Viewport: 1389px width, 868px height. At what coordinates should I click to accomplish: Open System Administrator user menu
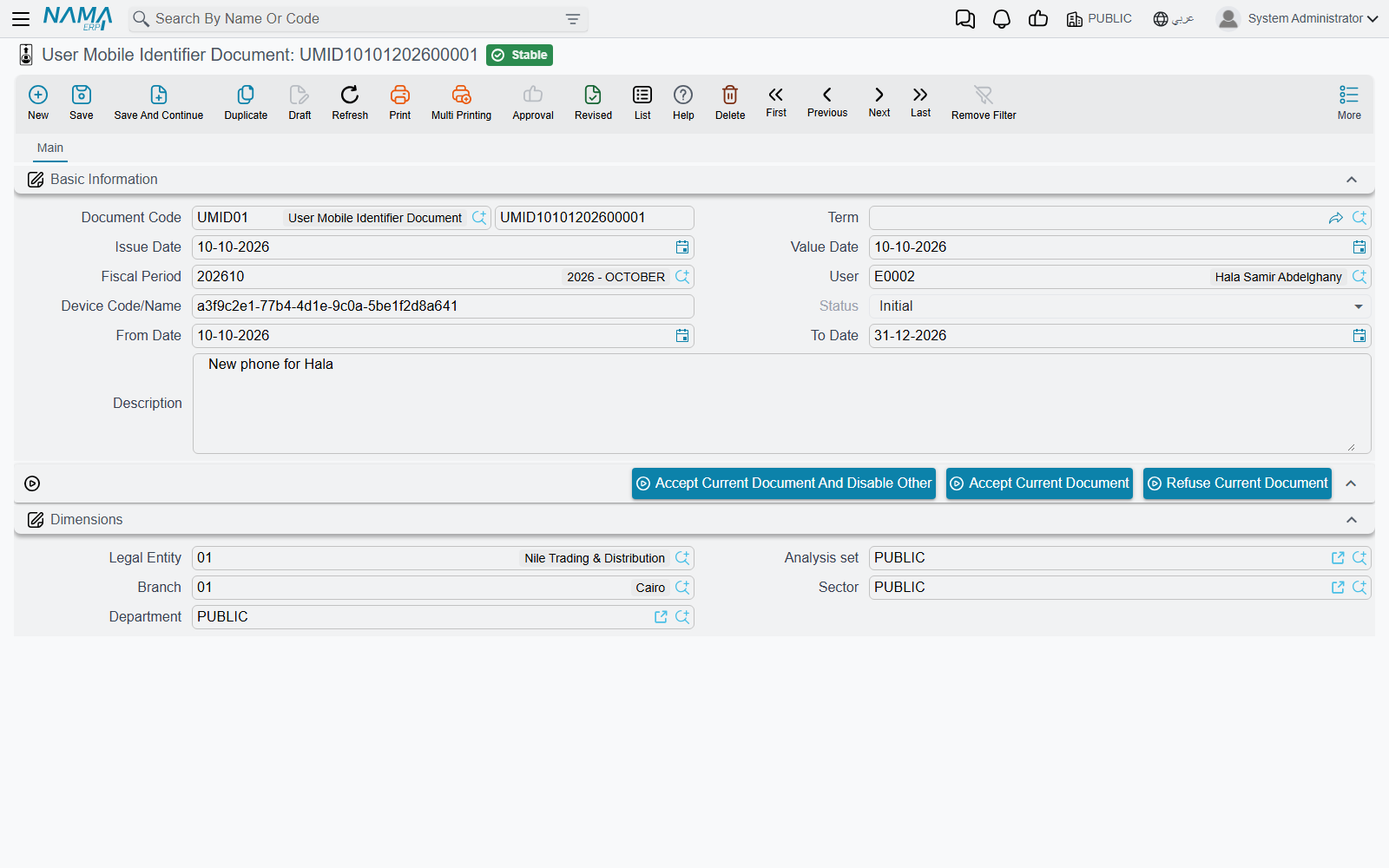[x=1298, y=18]
